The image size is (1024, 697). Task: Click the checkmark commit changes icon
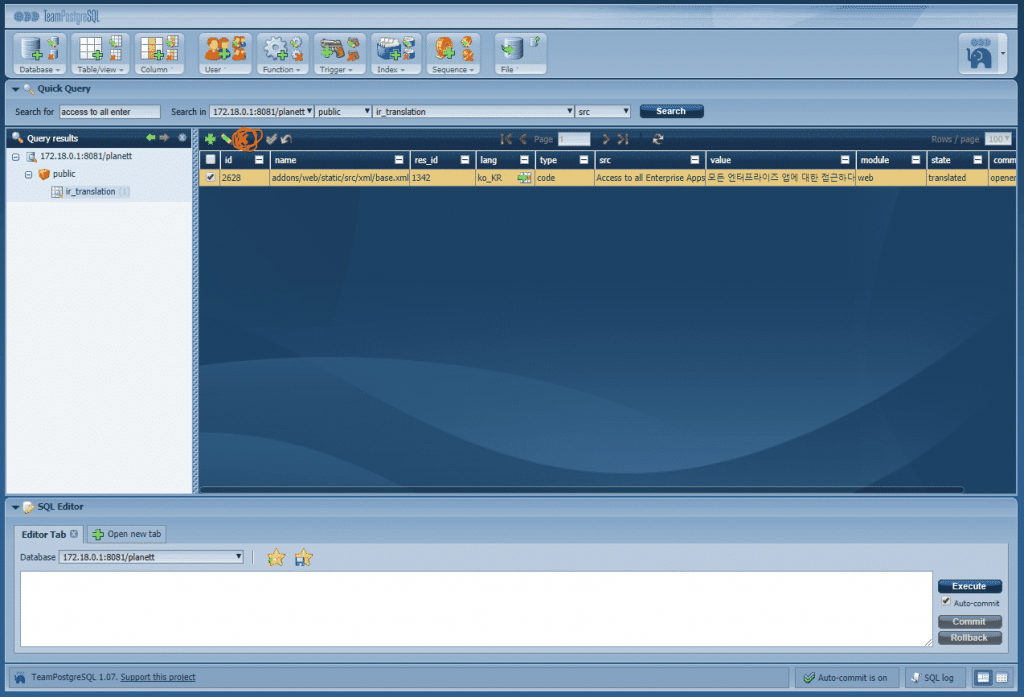pyautogui.click(x=271, y=138)
